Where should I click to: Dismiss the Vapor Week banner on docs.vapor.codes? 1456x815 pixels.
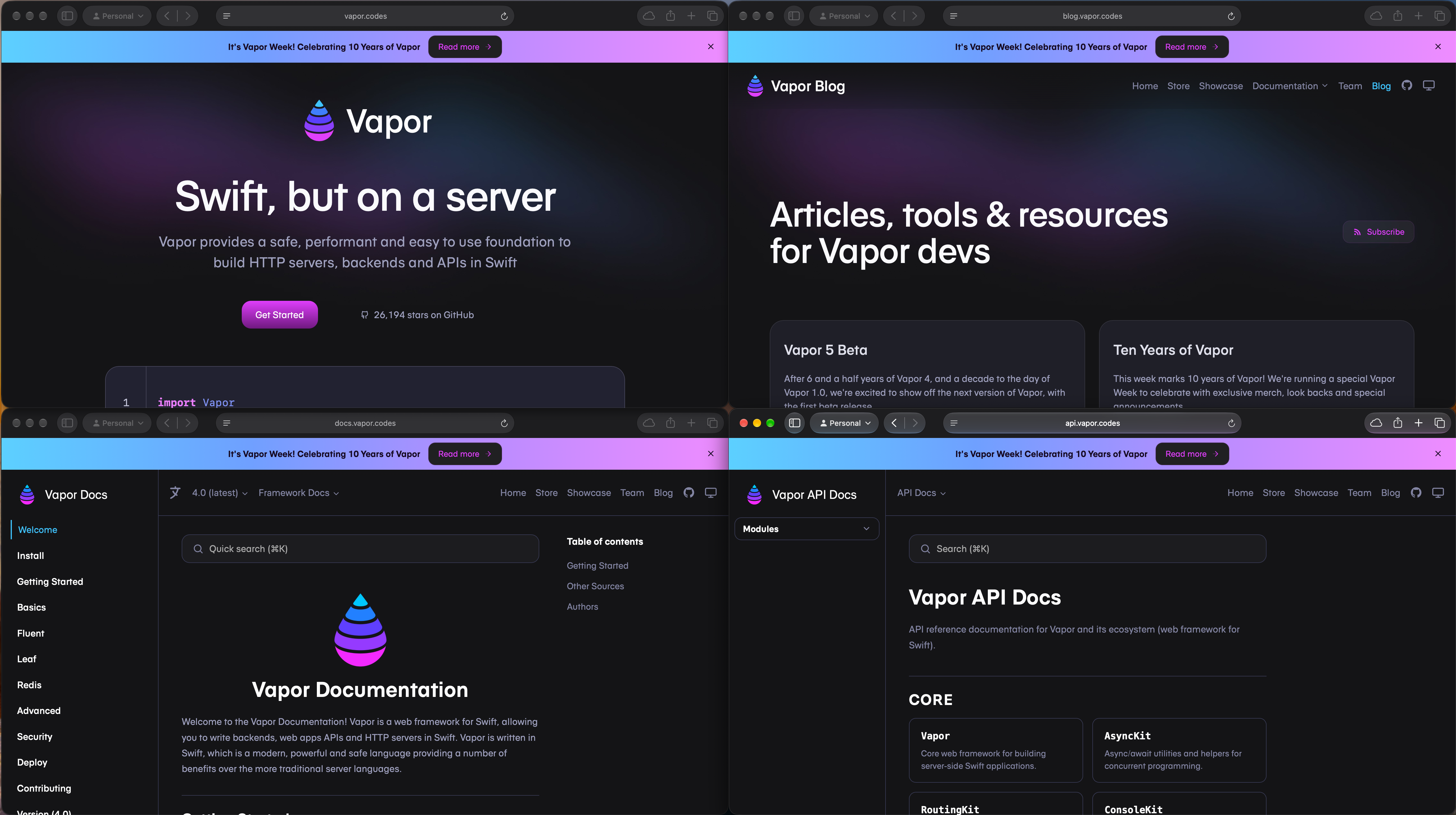coord(711,454)
